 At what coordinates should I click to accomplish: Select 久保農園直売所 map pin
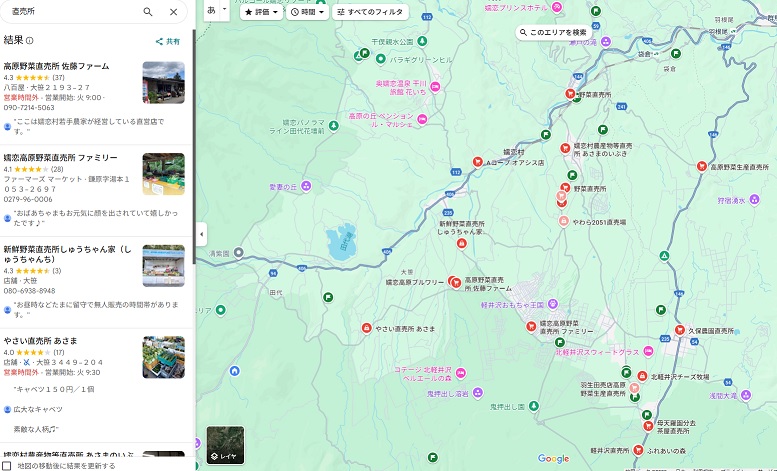(x=680, y=330)
